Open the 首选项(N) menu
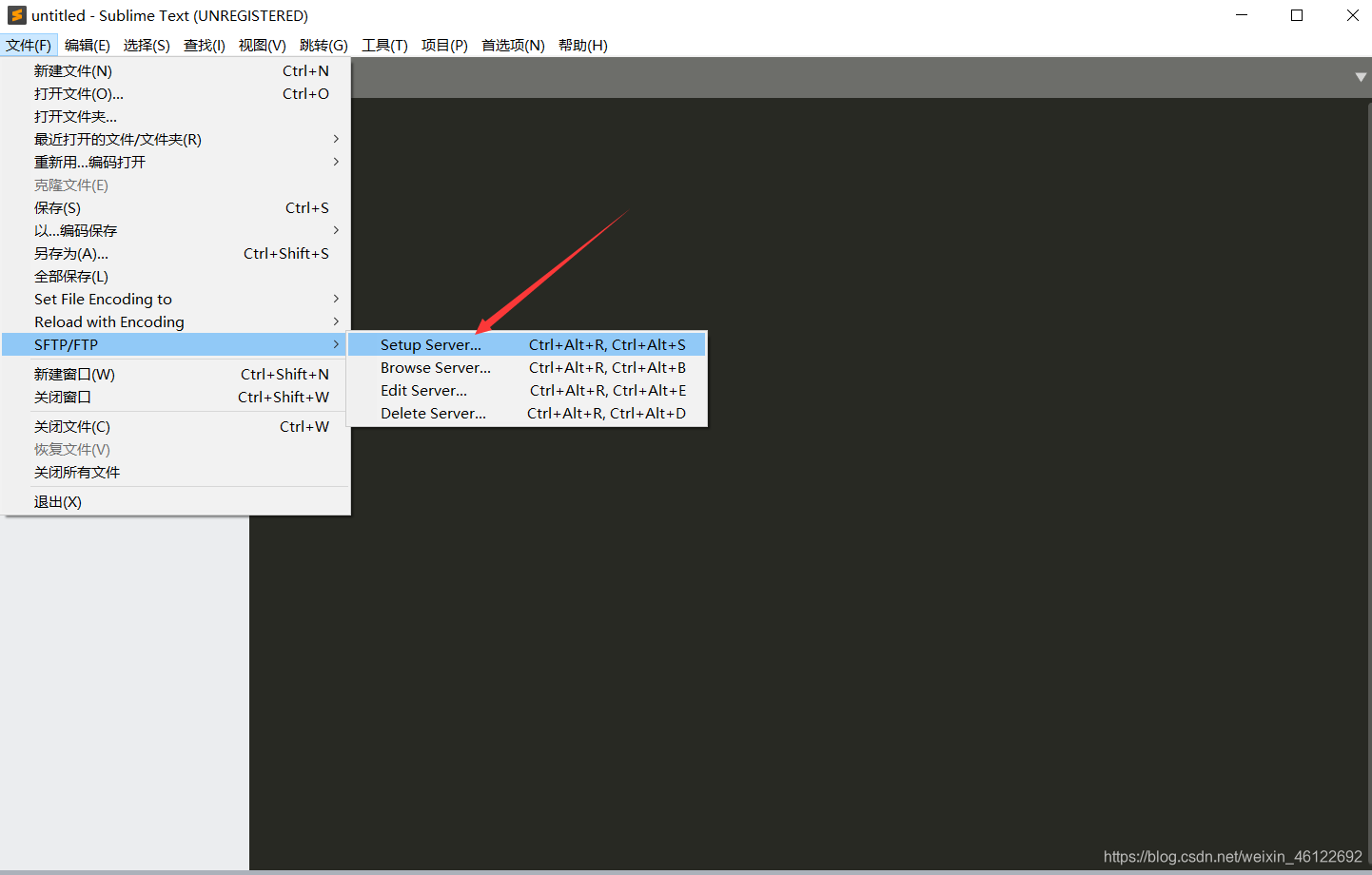 [x=513, y=45]
